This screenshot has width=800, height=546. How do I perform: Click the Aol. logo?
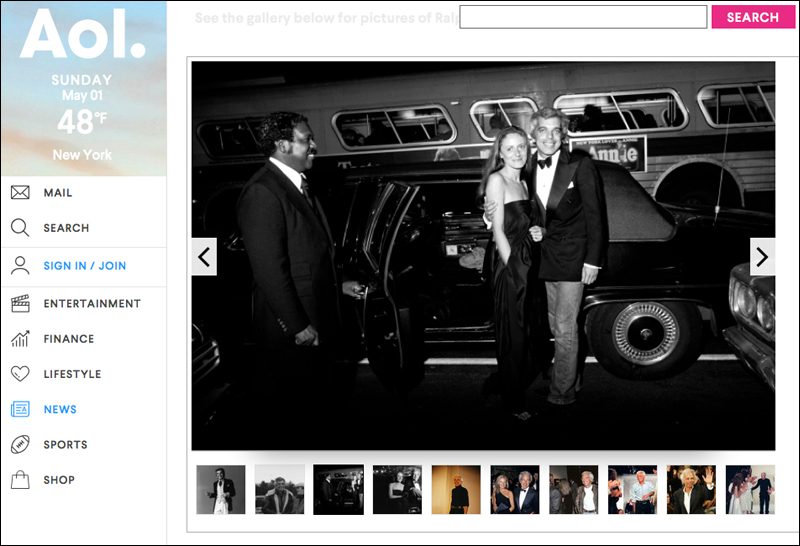82,36
